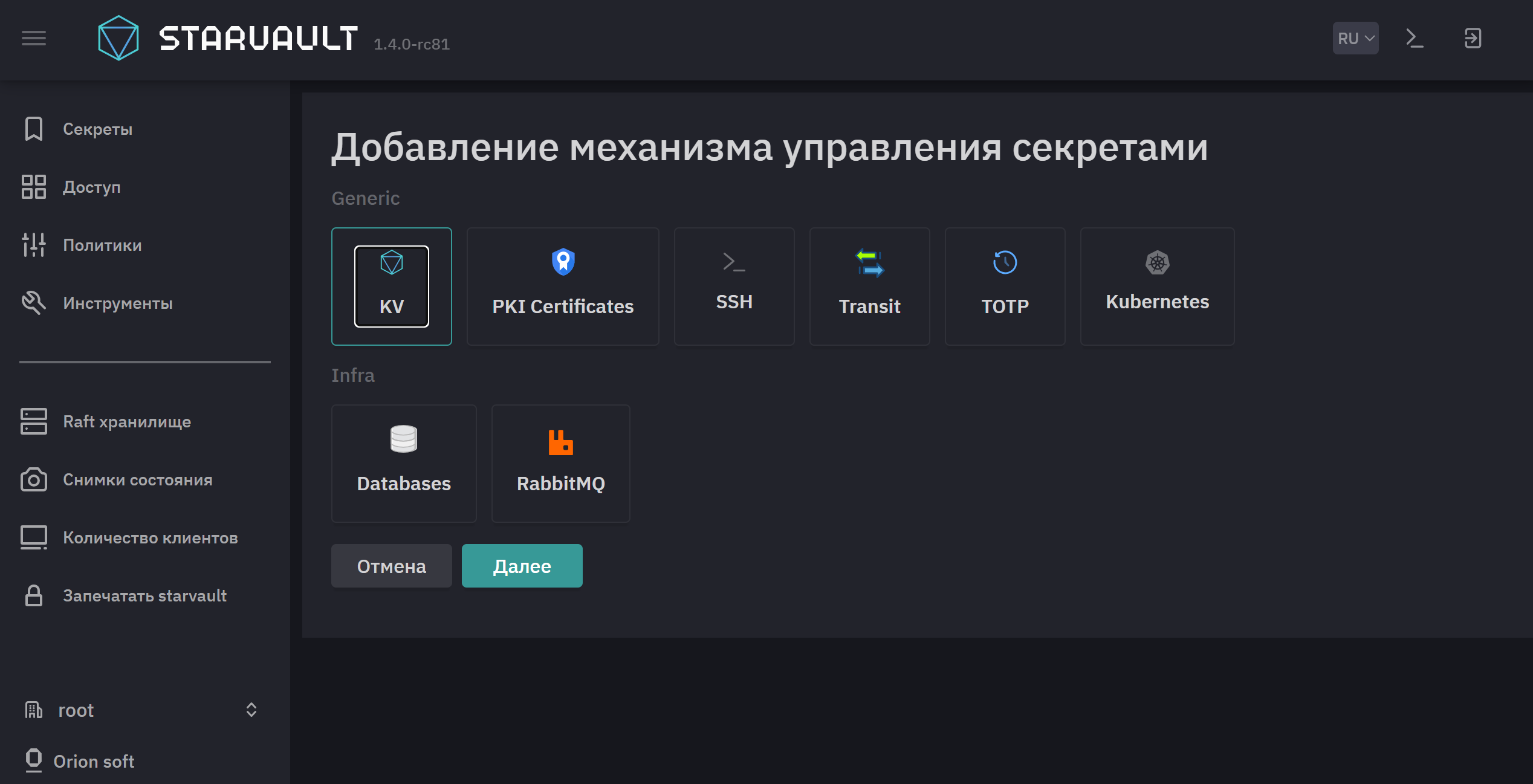Image resolution: width=1533 pixels, height=784 pixels.
Task: Click the padlock icon beside Запечатать starvault
Action: pos(34,595)
